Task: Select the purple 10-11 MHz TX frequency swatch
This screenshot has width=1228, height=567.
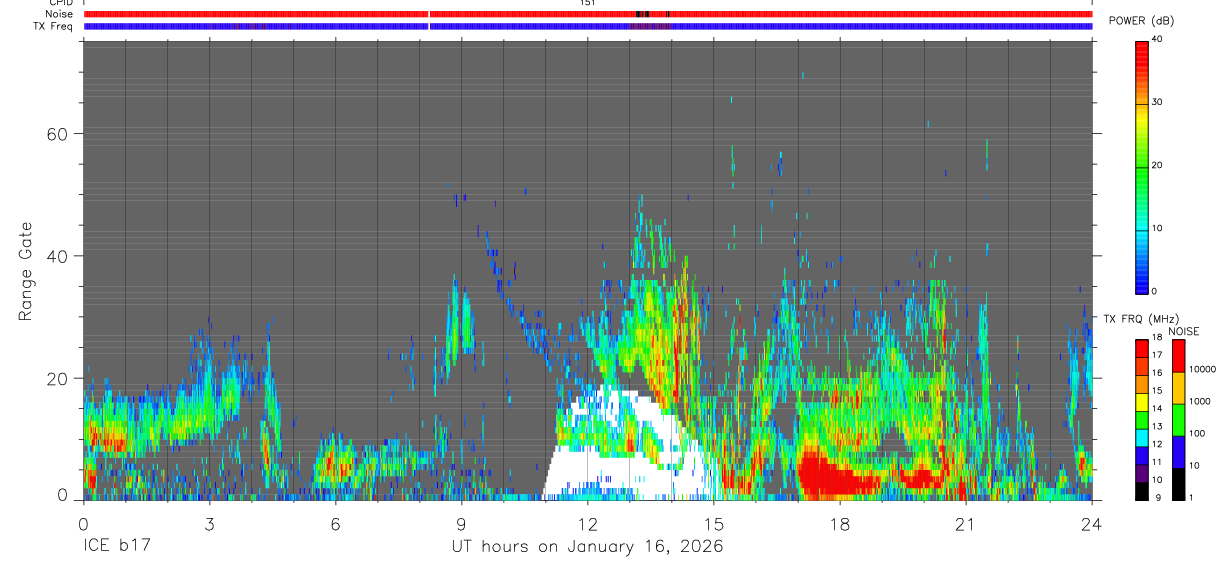Action: [1142, 472]
